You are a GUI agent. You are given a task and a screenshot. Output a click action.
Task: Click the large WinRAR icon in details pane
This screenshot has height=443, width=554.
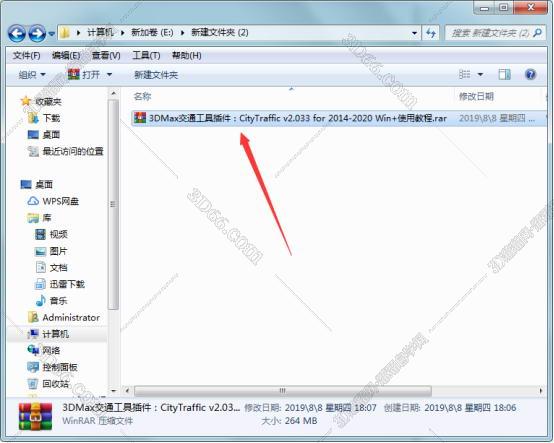(x=35, y=416)
